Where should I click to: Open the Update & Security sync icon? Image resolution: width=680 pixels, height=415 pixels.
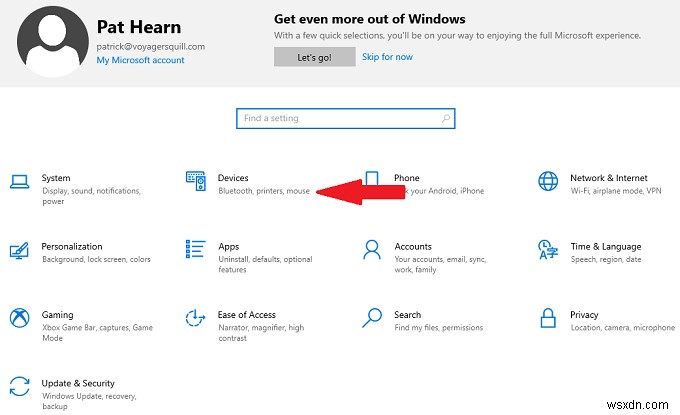(20, 386)
